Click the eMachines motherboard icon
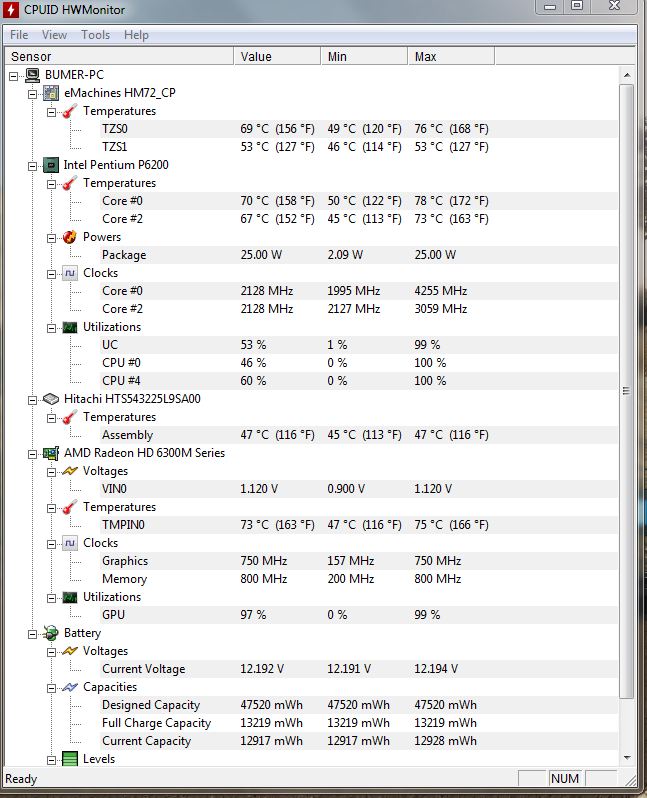Screen dimensions: 647x798 pos(50,93)
